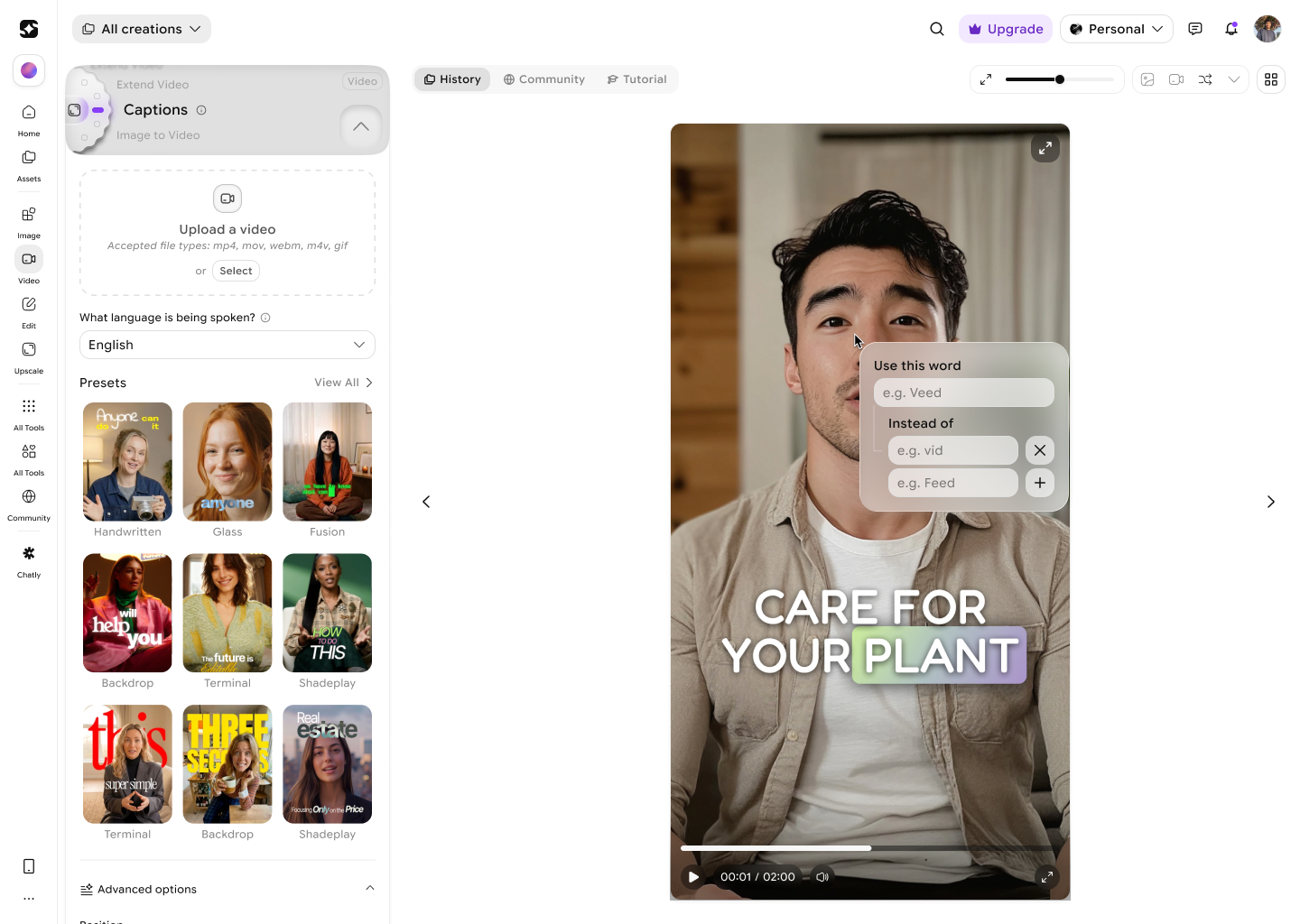Screen dimensions: 1300x924
Task: Switch to grid view layout icon
Action: (x=1271, y=79)
